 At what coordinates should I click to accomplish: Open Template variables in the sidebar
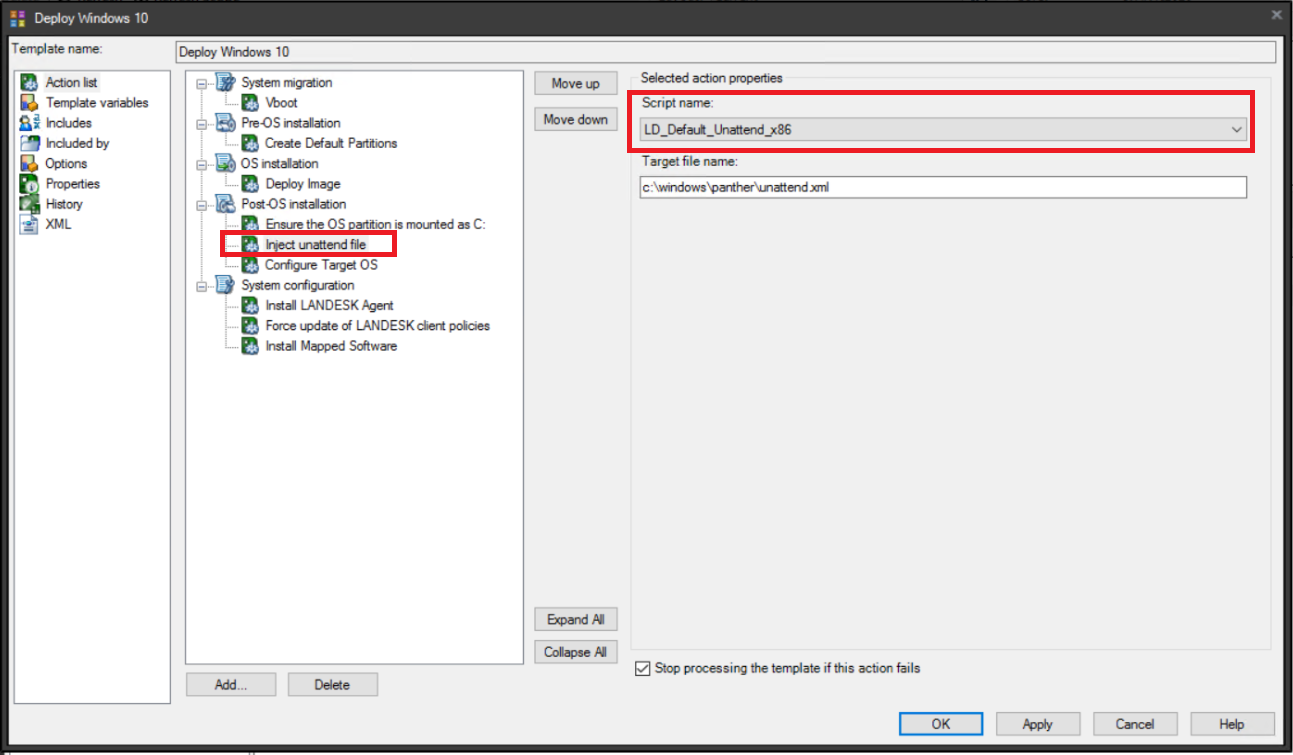[x=97, y=103]
